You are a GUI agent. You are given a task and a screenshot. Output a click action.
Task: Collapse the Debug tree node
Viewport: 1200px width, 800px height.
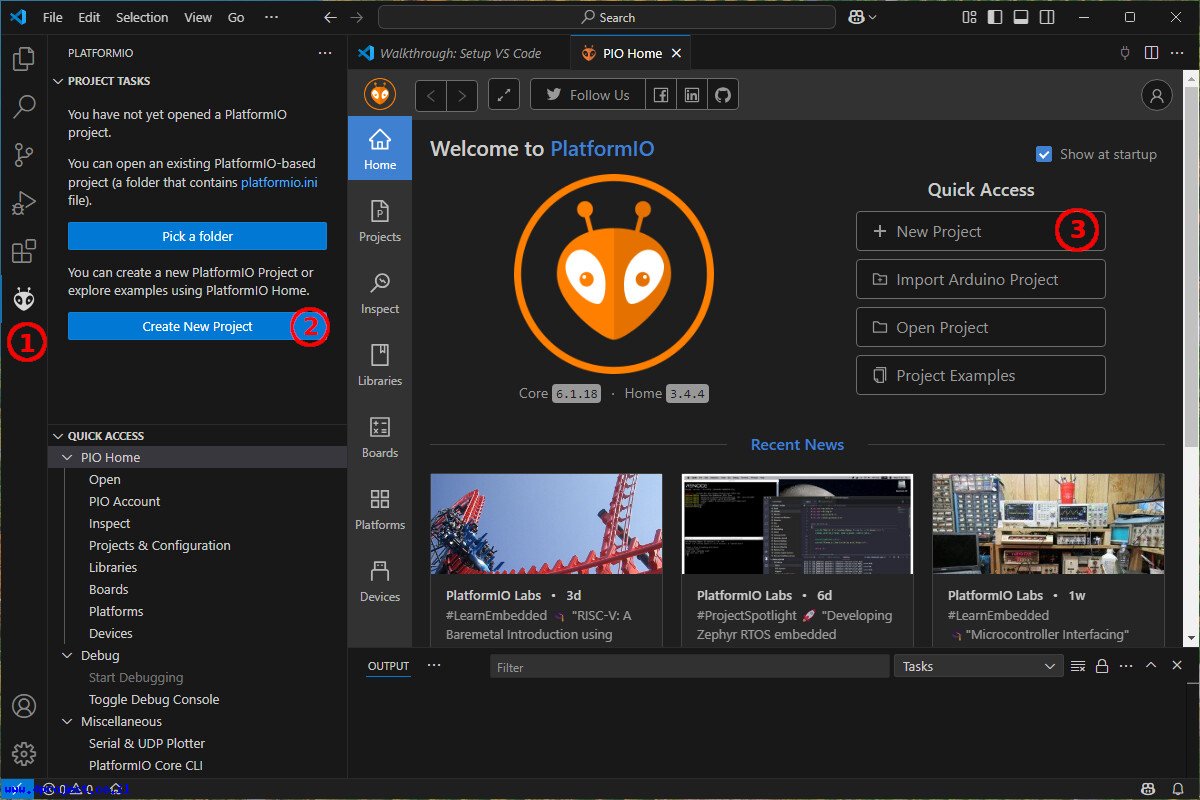coord(68,655)
